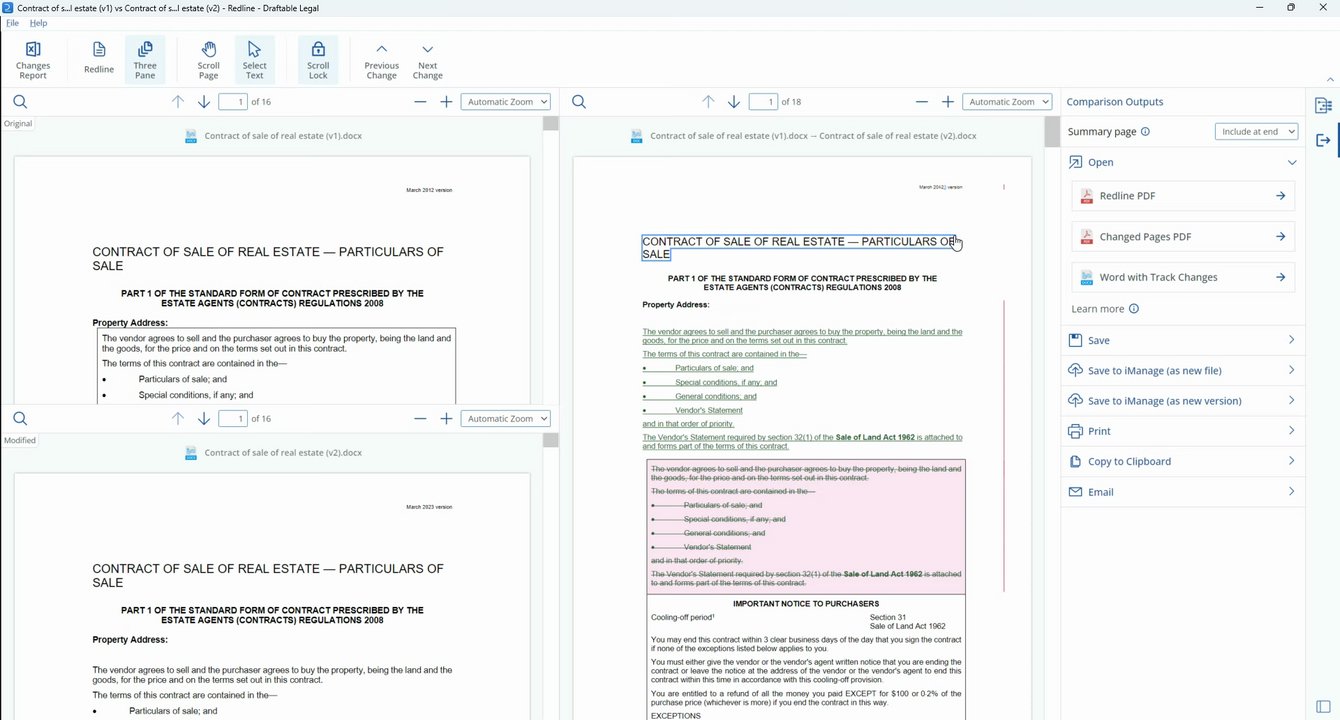Jump to Previous Change
The image size is (1340, 720).
(381, 60)
